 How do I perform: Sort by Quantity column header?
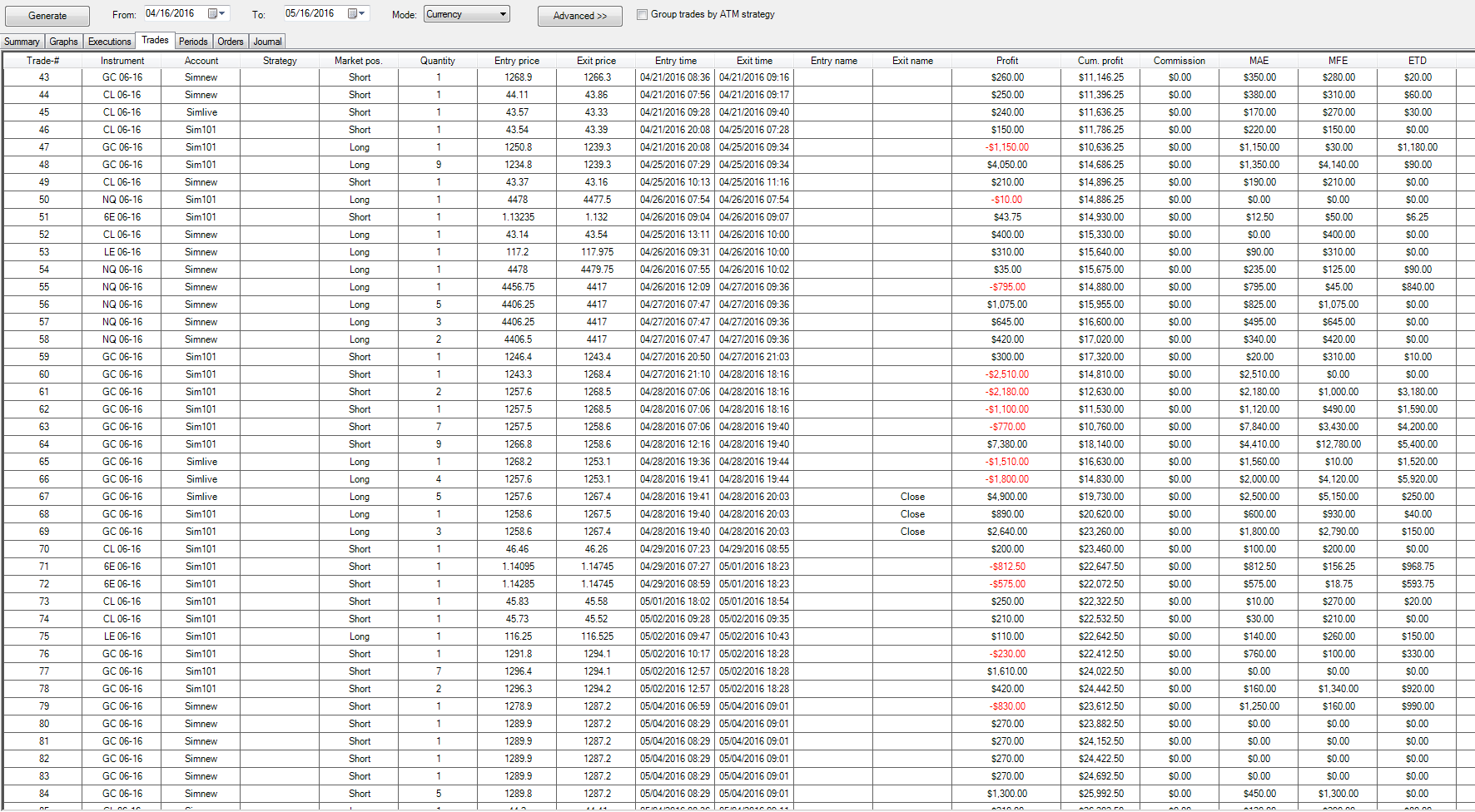point(438,61)
